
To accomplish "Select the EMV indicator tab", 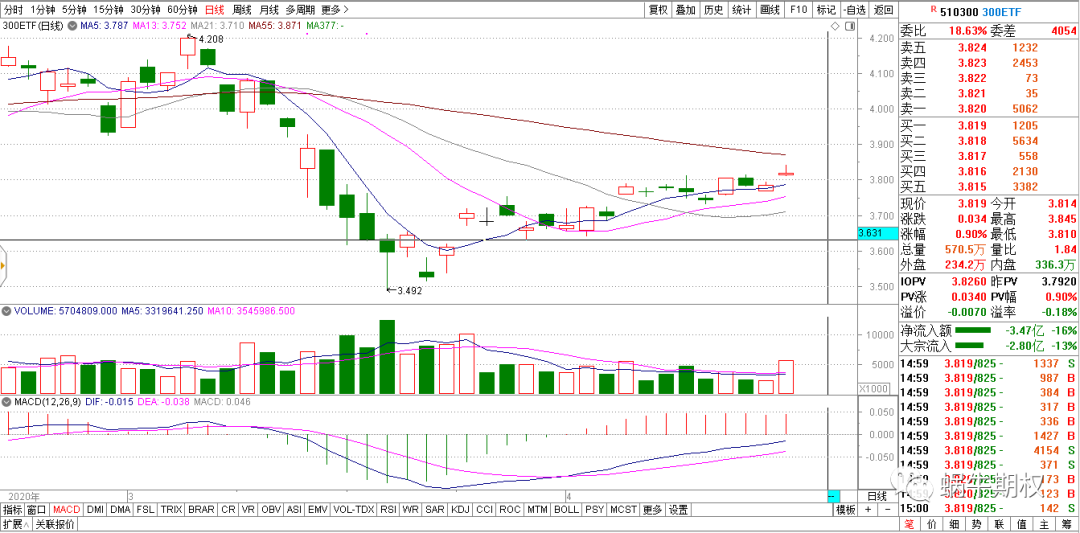I will pyautogui.click(x=318, y=510).
